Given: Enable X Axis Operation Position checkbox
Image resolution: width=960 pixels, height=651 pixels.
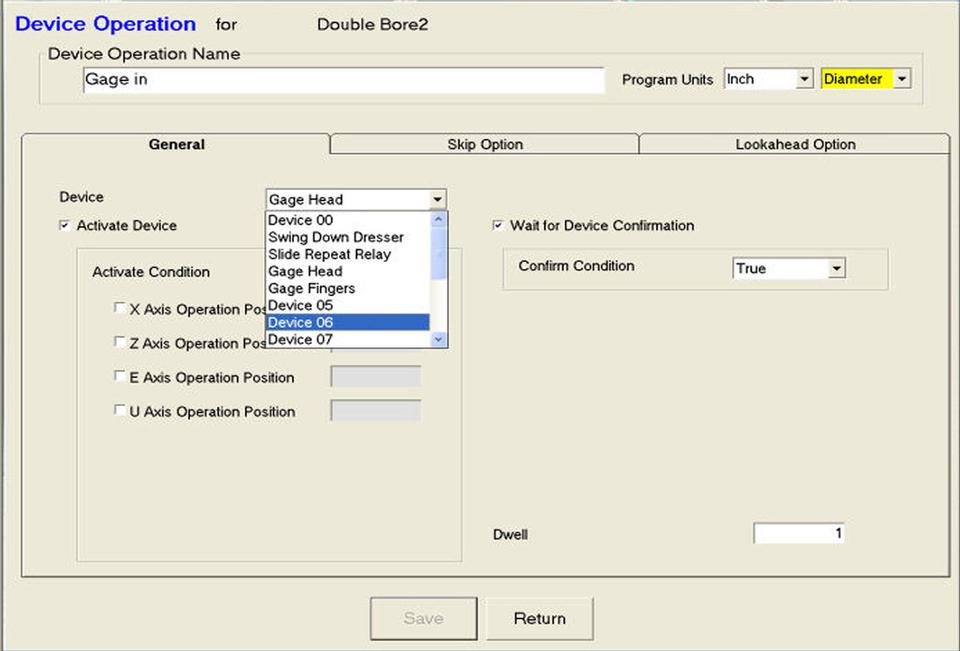Looking at the screenshot, I should pyautogui.click(x=120, y=309).
